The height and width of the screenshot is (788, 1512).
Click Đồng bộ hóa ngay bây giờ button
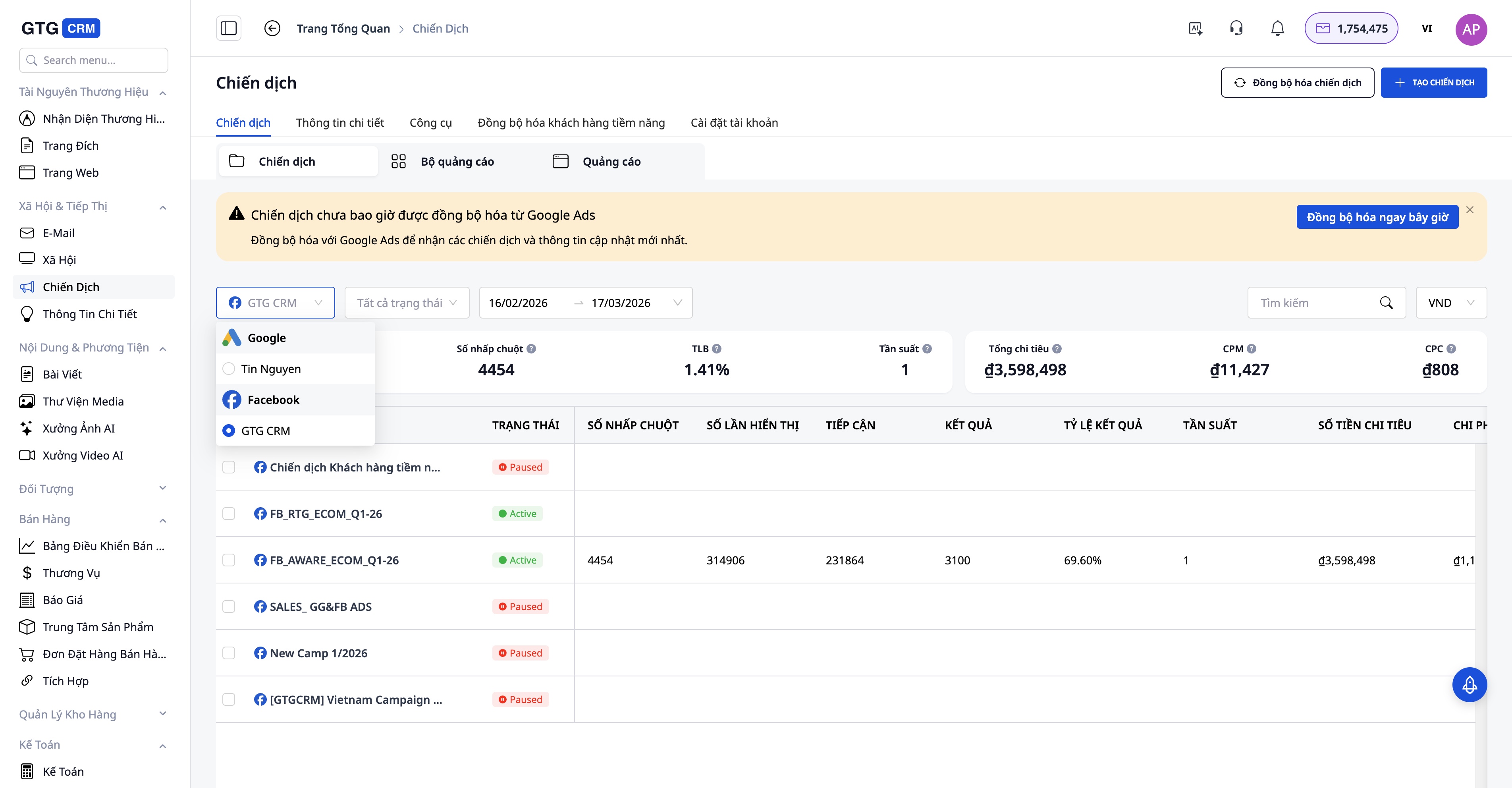(x=1377, y=217)
